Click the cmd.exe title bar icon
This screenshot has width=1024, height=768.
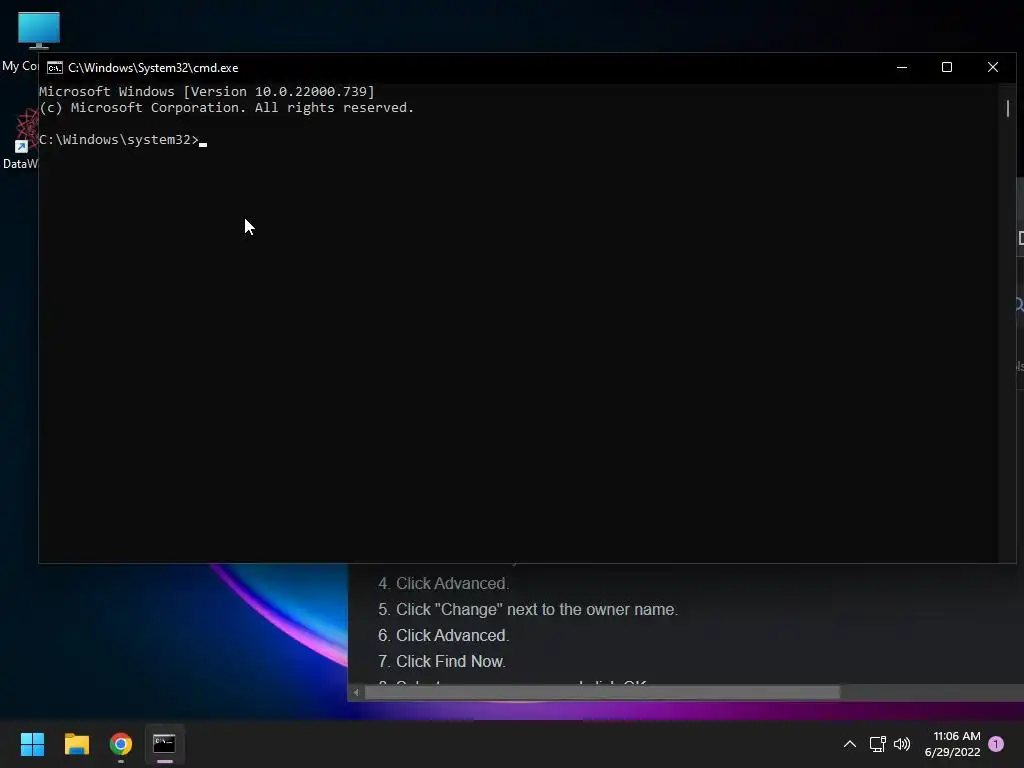tap(55, 68)
